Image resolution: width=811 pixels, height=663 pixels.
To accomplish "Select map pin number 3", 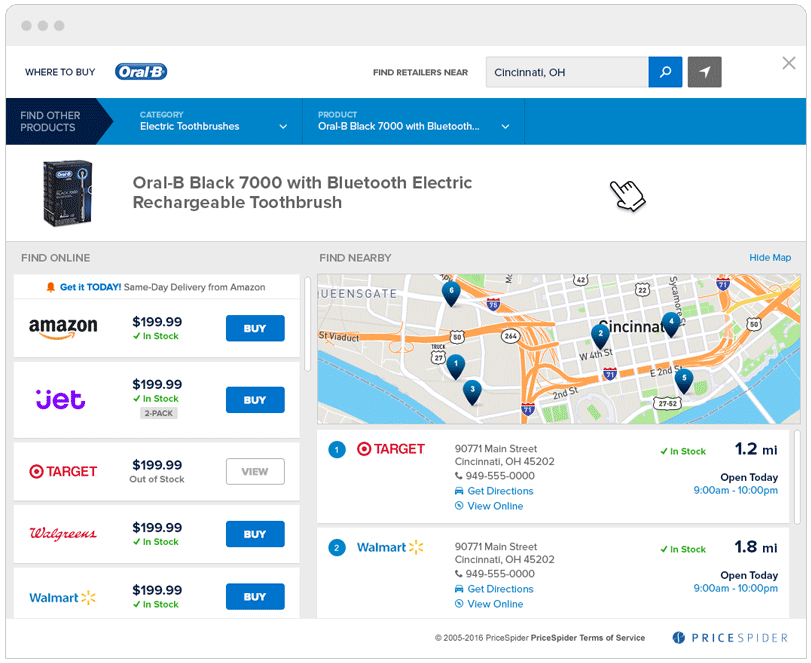I will click(472, 392).
